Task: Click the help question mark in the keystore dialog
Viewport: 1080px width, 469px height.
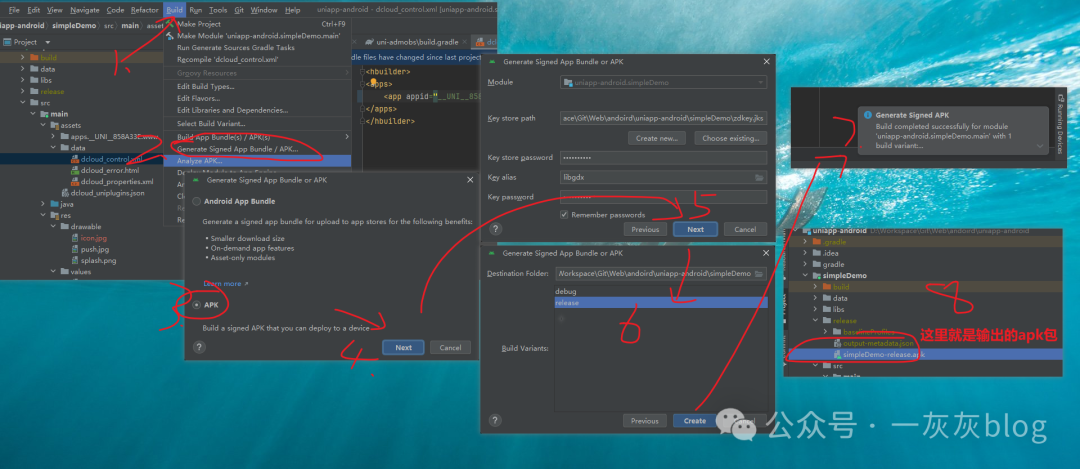Action: click(495, 229)
